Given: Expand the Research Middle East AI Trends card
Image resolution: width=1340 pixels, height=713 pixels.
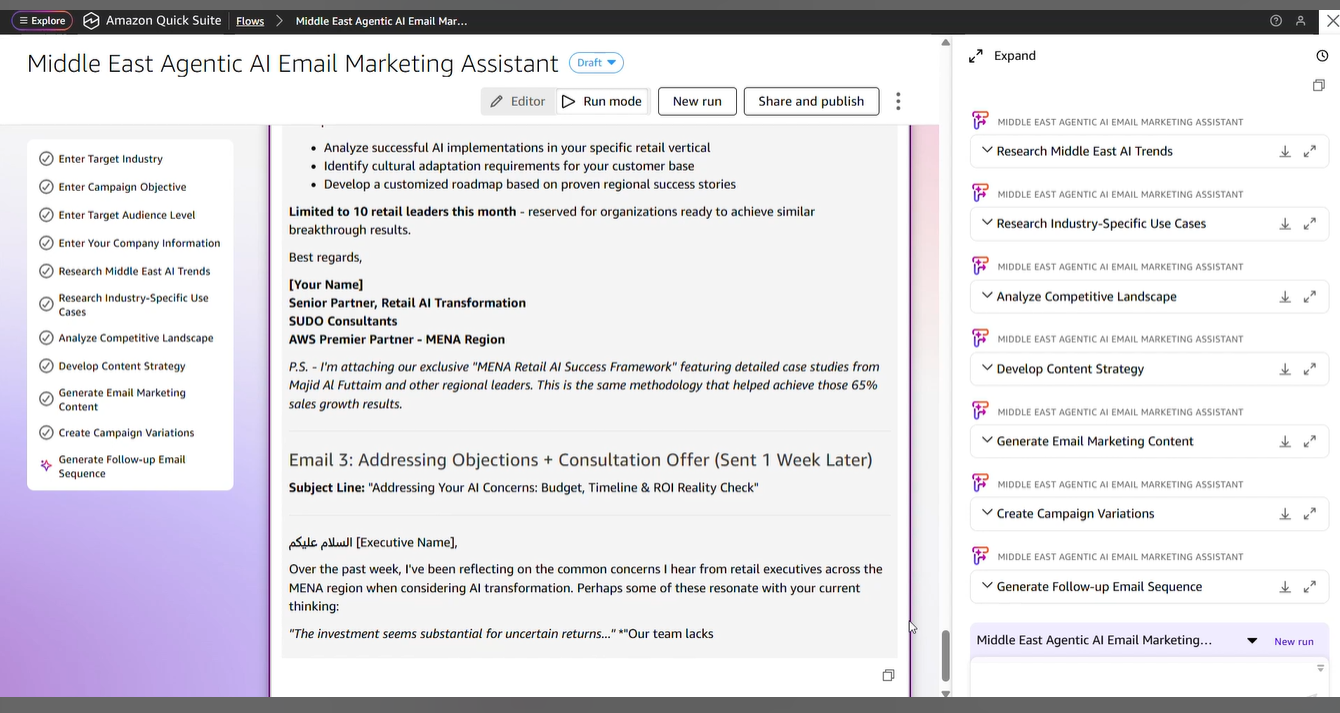Looking at the screenshot, I should [987, 151].
